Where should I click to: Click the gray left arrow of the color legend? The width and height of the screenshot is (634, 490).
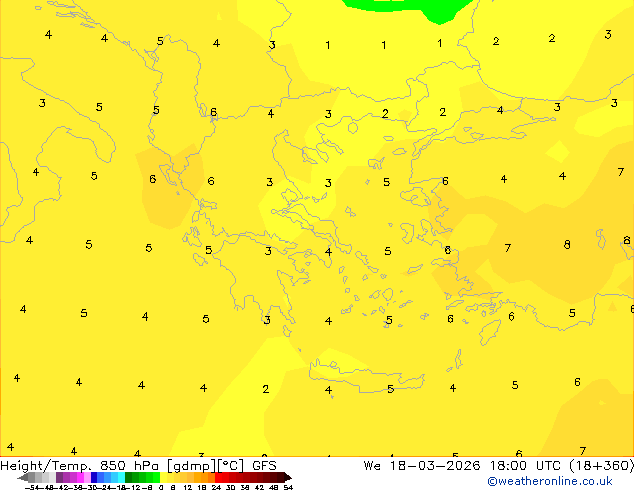[x=23, y=478]
